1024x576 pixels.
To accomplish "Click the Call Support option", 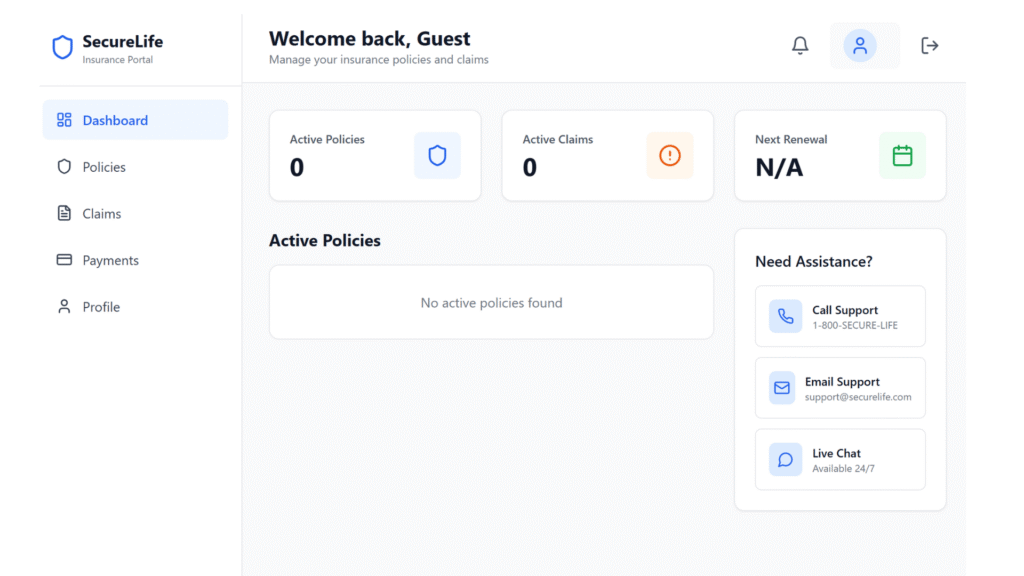I will [840, 315].
